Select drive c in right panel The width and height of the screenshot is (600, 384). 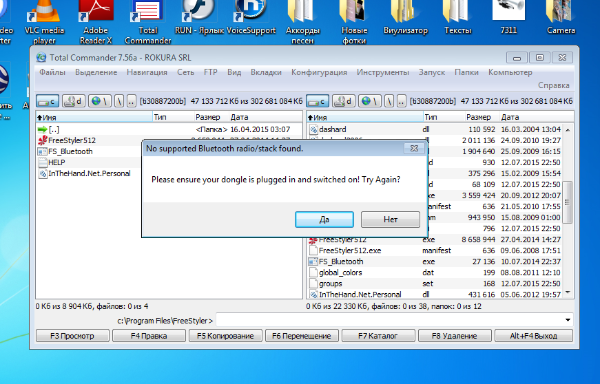click(x=318, y=101)
